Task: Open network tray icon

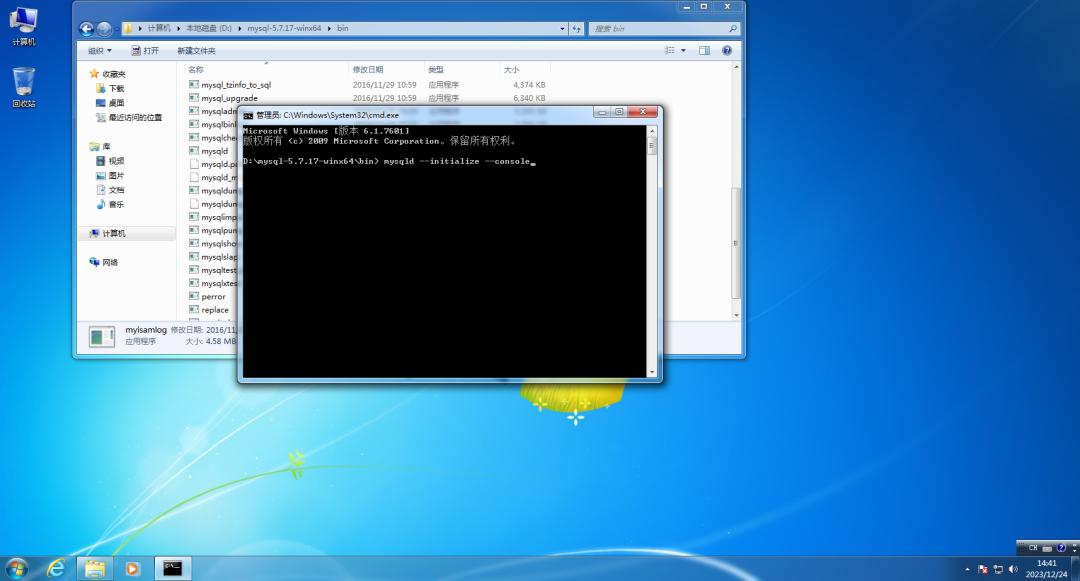Action: click(998, 569)
